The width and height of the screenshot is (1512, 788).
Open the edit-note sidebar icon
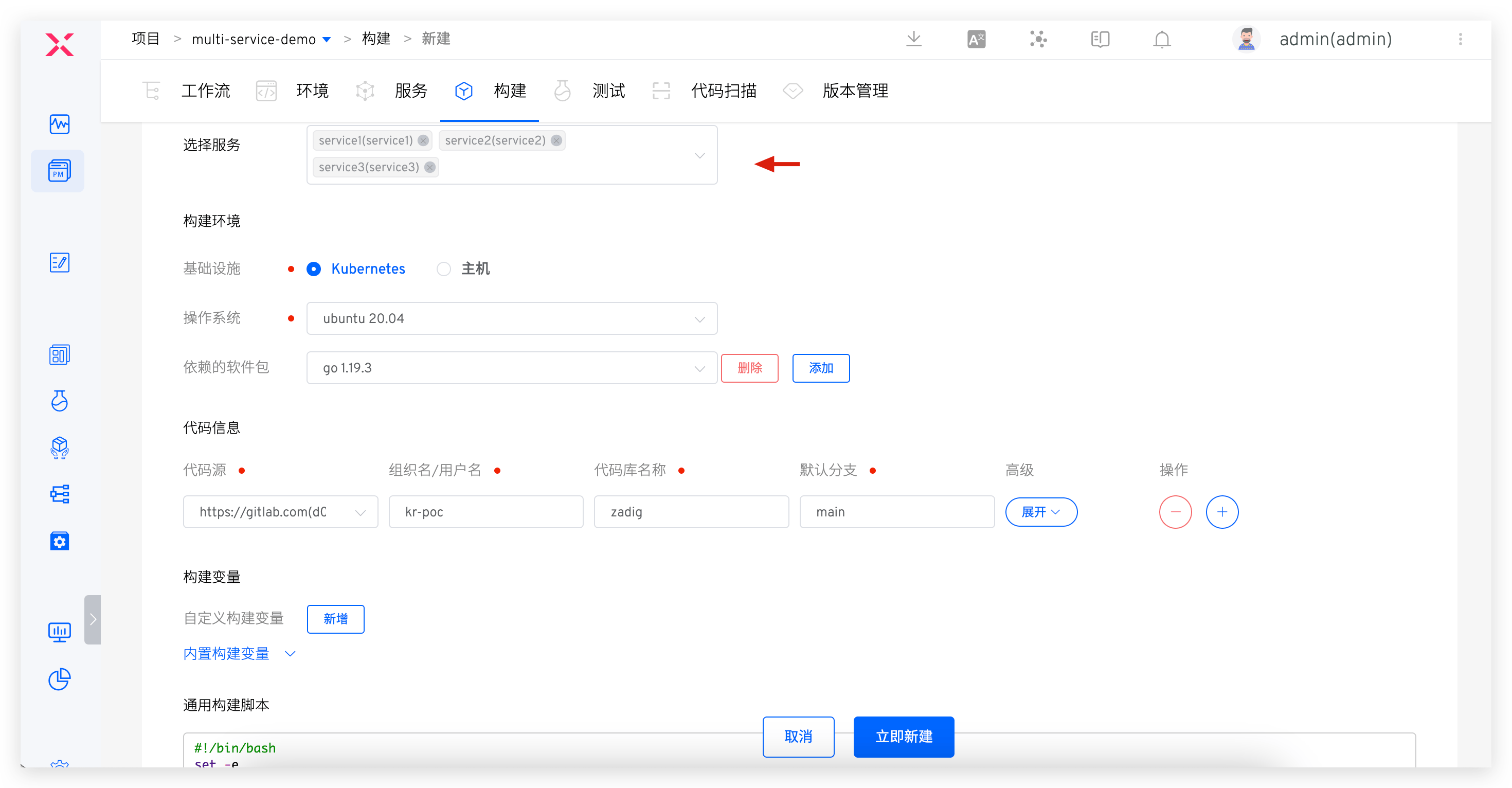click(59, 262)
